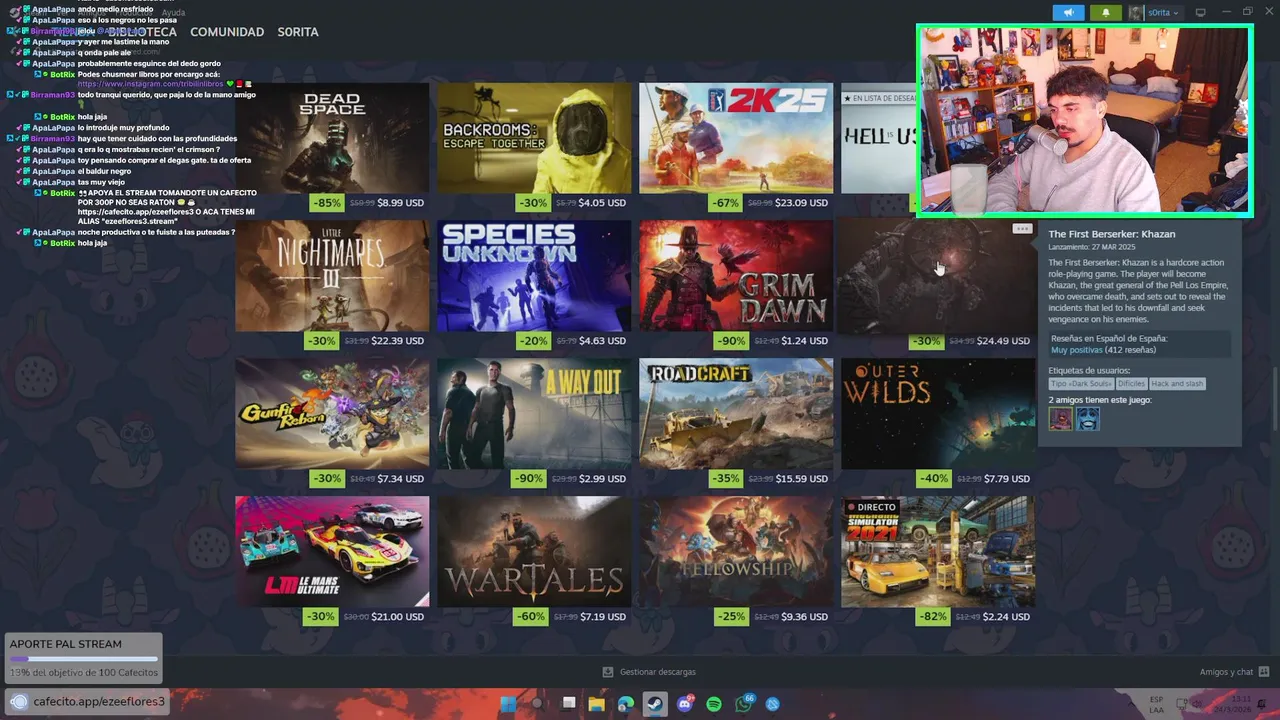This screenshot has height=720, width=1280.
Task: Click the downloads icon beside Gestionar descargas
Action: point(607,672)
